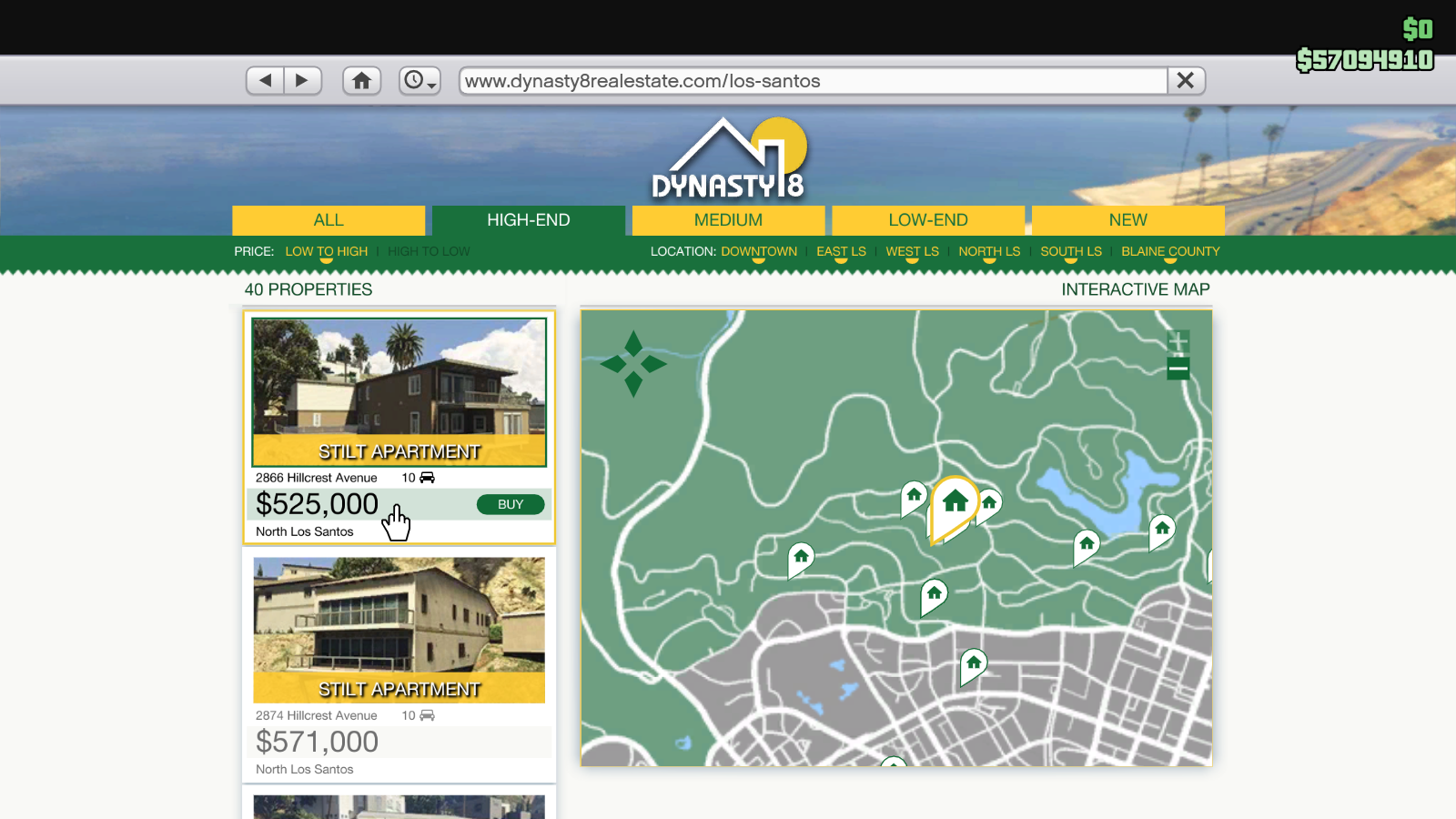The height and width of the screenshot is (819, 1456).
Task: Open the NEW properties tab
Action: pos(1128,220)
